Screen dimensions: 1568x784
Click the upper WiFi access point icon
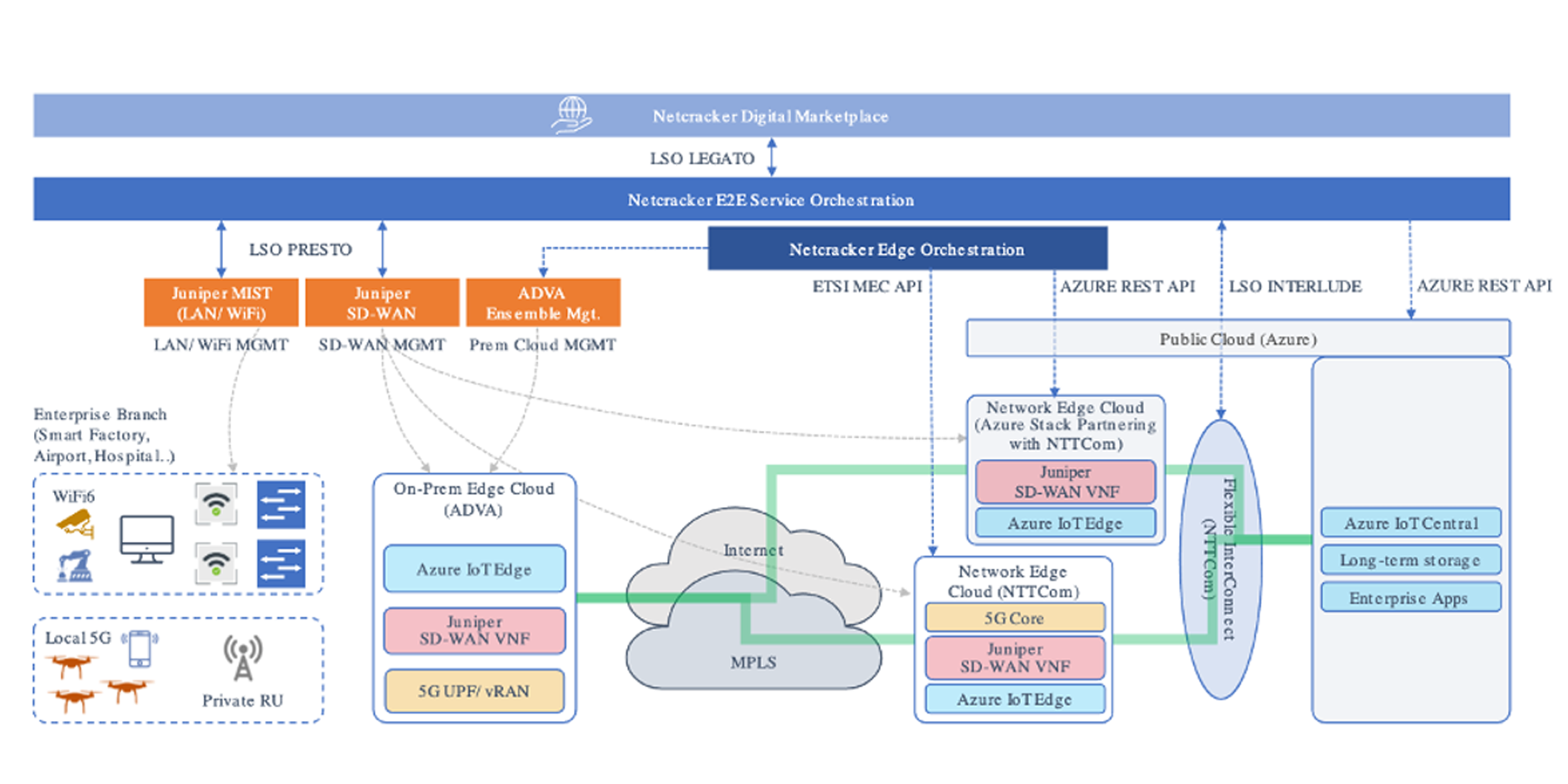pyautogui.click(x=216, y=504)
